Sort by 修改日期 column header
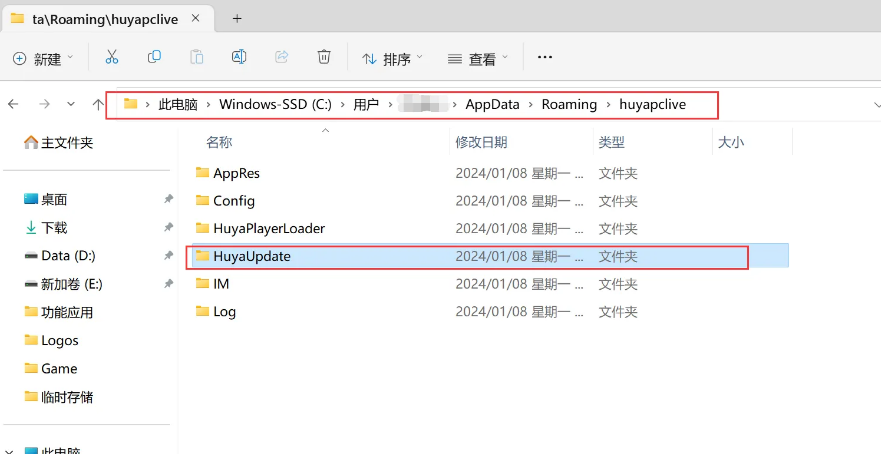881x454 pixels. click(x=481, y=142)
